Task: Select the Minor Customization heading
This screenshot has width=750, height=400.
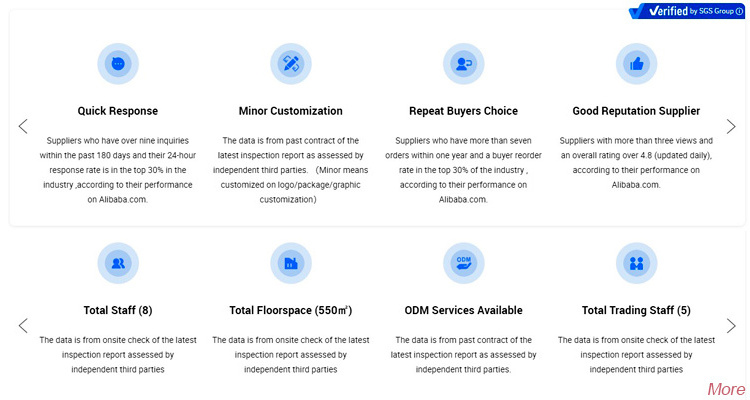Action: [x=291, y=111]
